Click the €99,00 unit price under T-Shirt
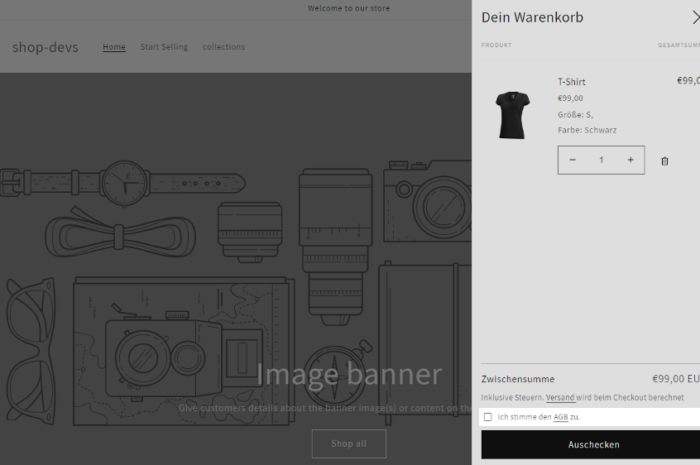 click(570, 98)
